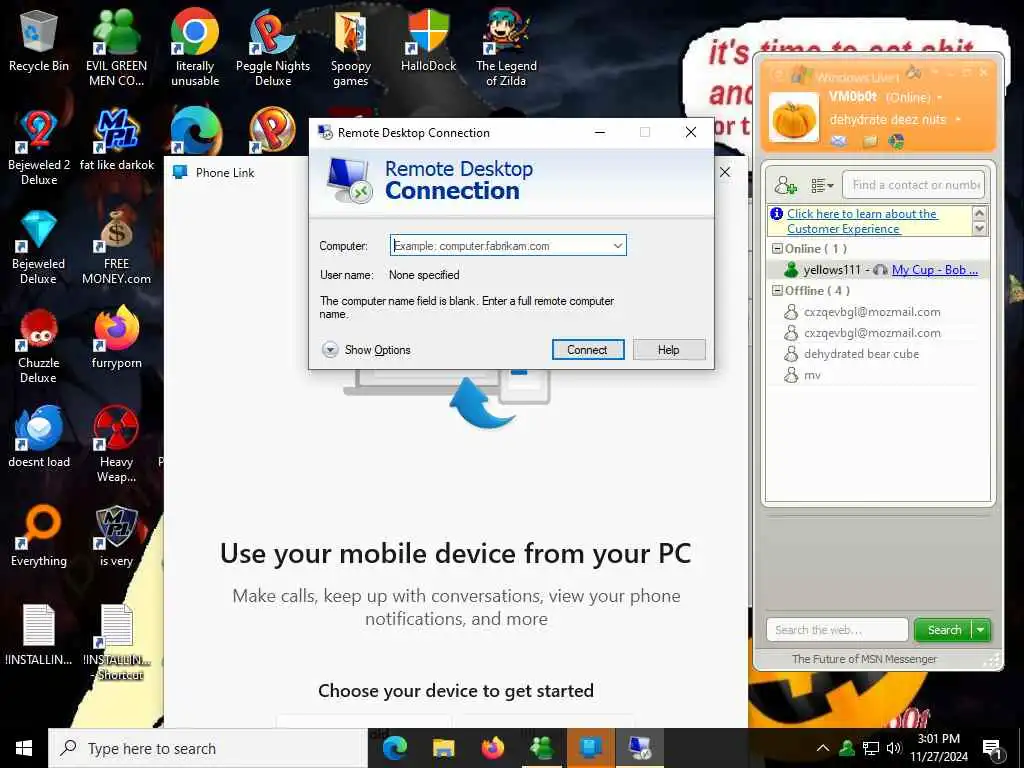This screenshot has height=768, width=1024.
Task: Click the Windows Start button
Action: 24,748
